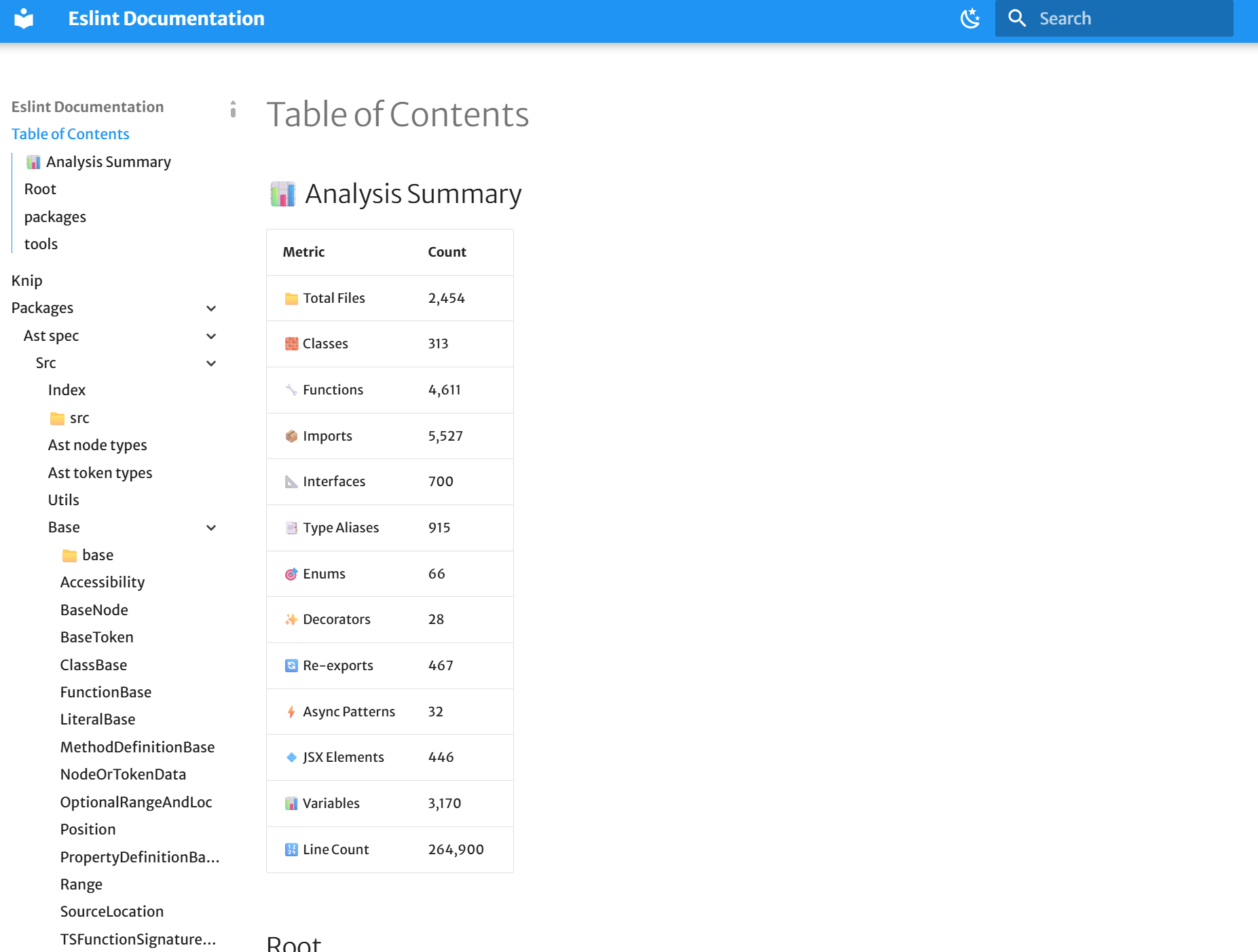Click the Re-exports arrows icon
This screenshot has height=952, width=1258.
pyautogui.click(x=291, y=666)
